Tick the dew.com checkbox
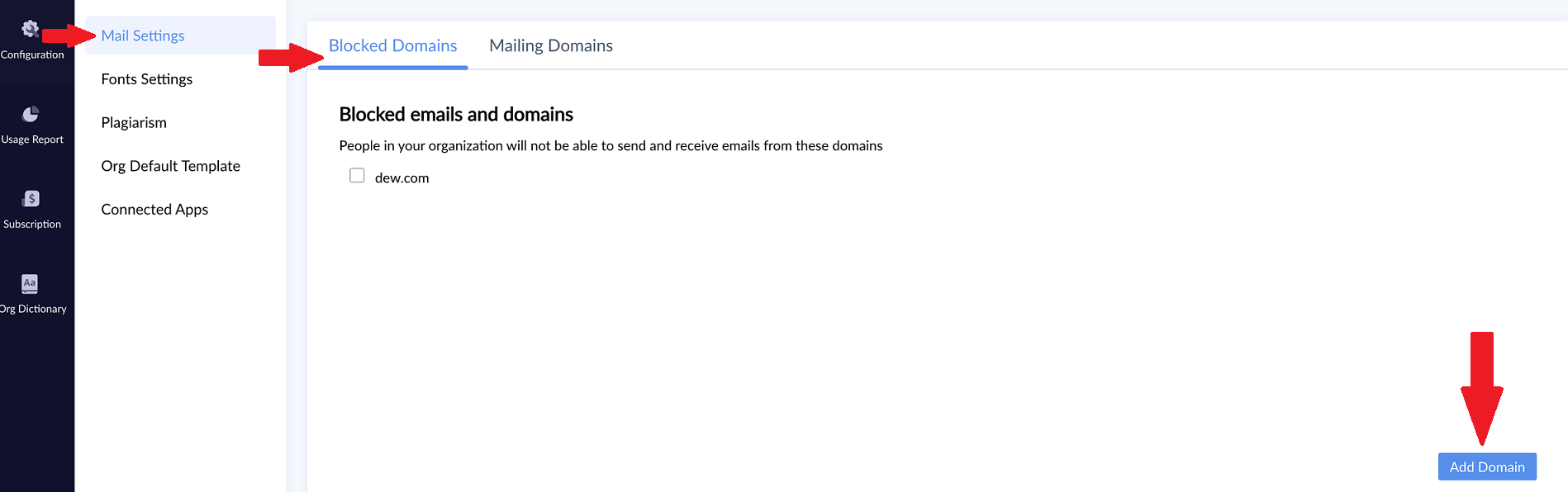 click(357, 175)
